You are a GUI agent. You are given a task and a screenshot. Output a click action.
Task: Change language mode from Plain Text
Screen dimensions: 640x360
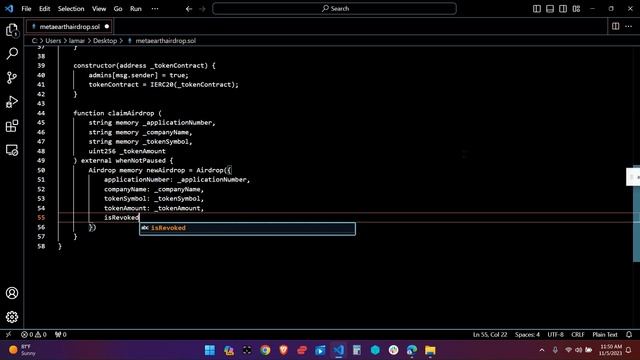point(605,335)
